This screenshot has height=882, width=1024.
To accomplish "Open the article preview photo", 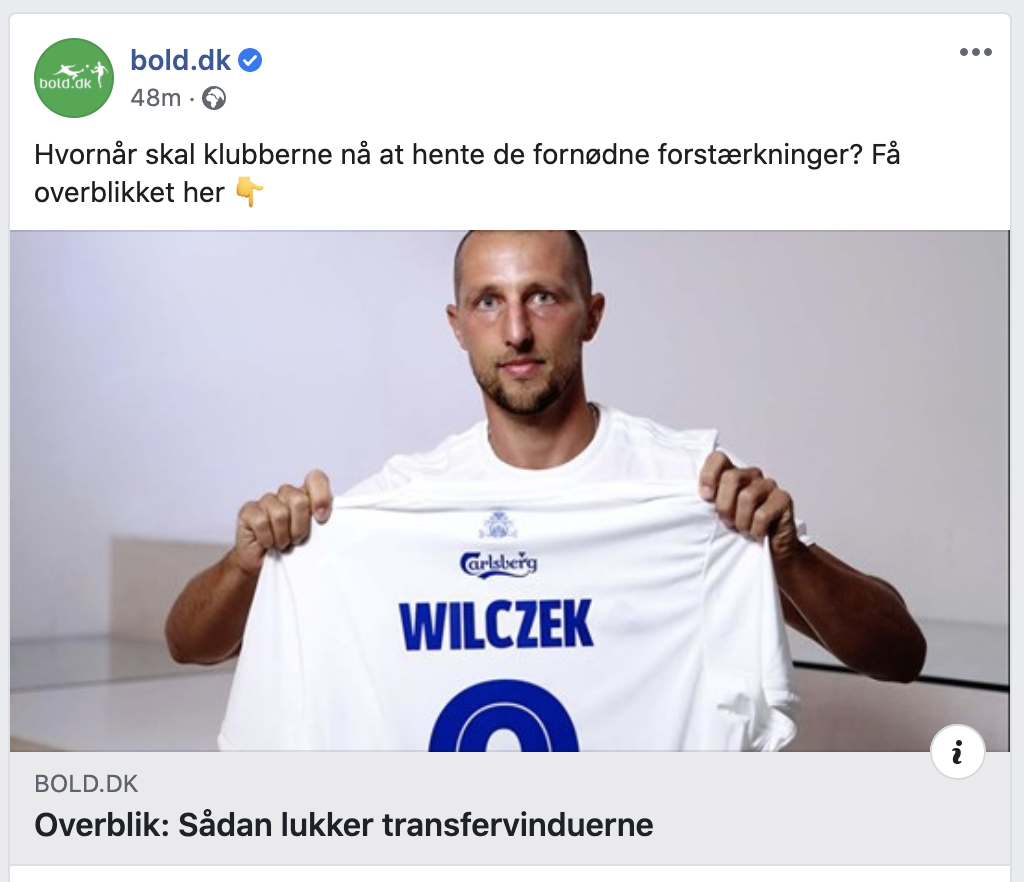I will 509,490.
